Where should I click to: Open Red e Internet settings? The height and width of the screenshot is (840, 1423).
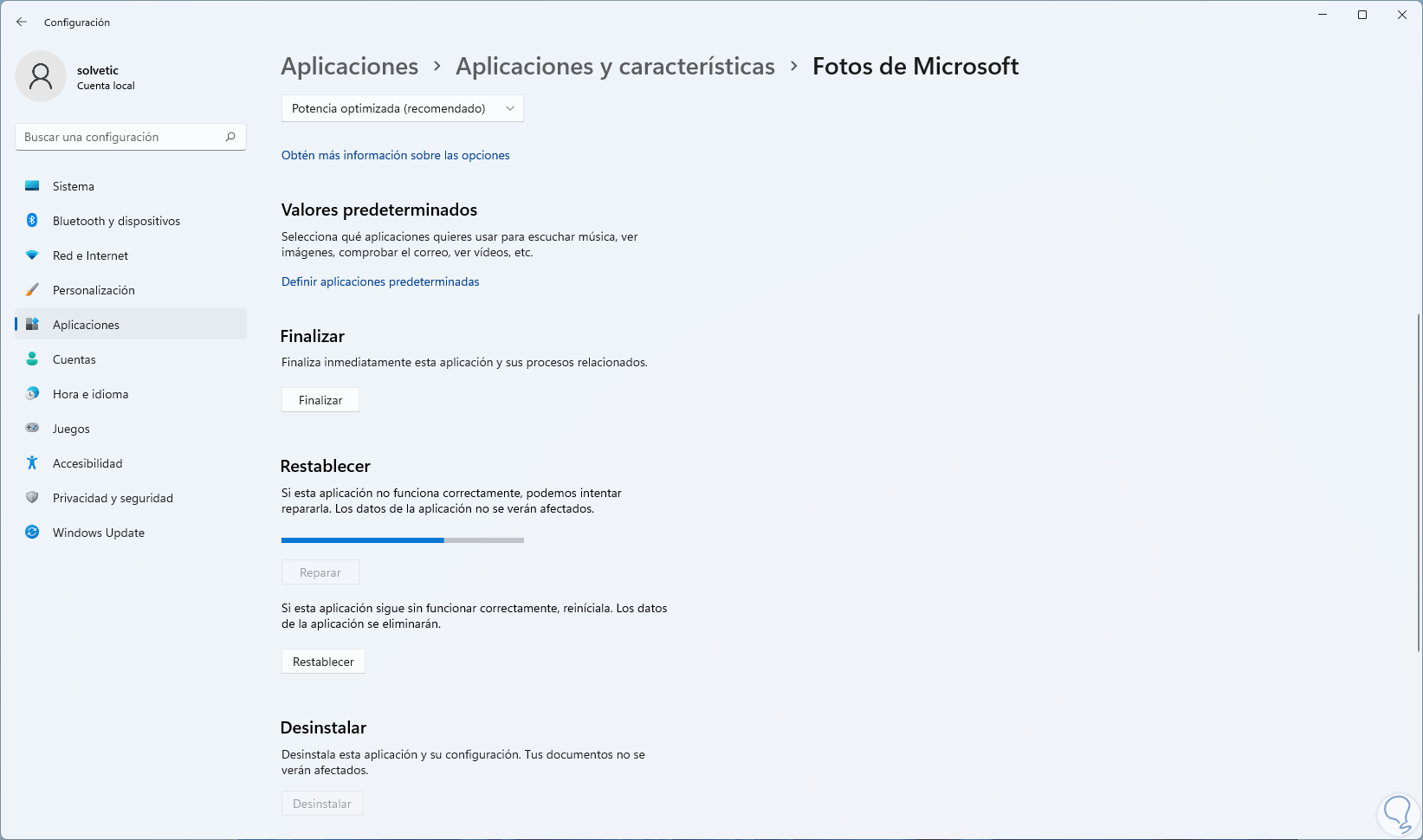point(131,255)
